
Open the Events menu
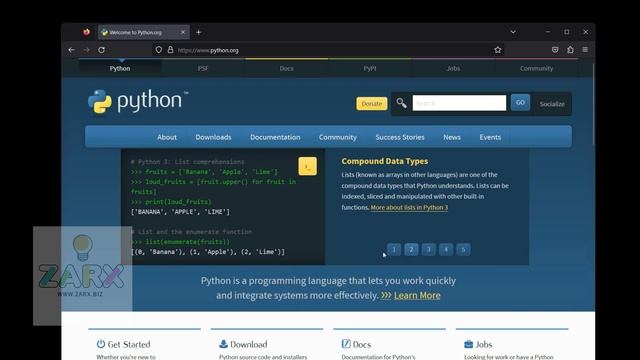tap(490, 137)
